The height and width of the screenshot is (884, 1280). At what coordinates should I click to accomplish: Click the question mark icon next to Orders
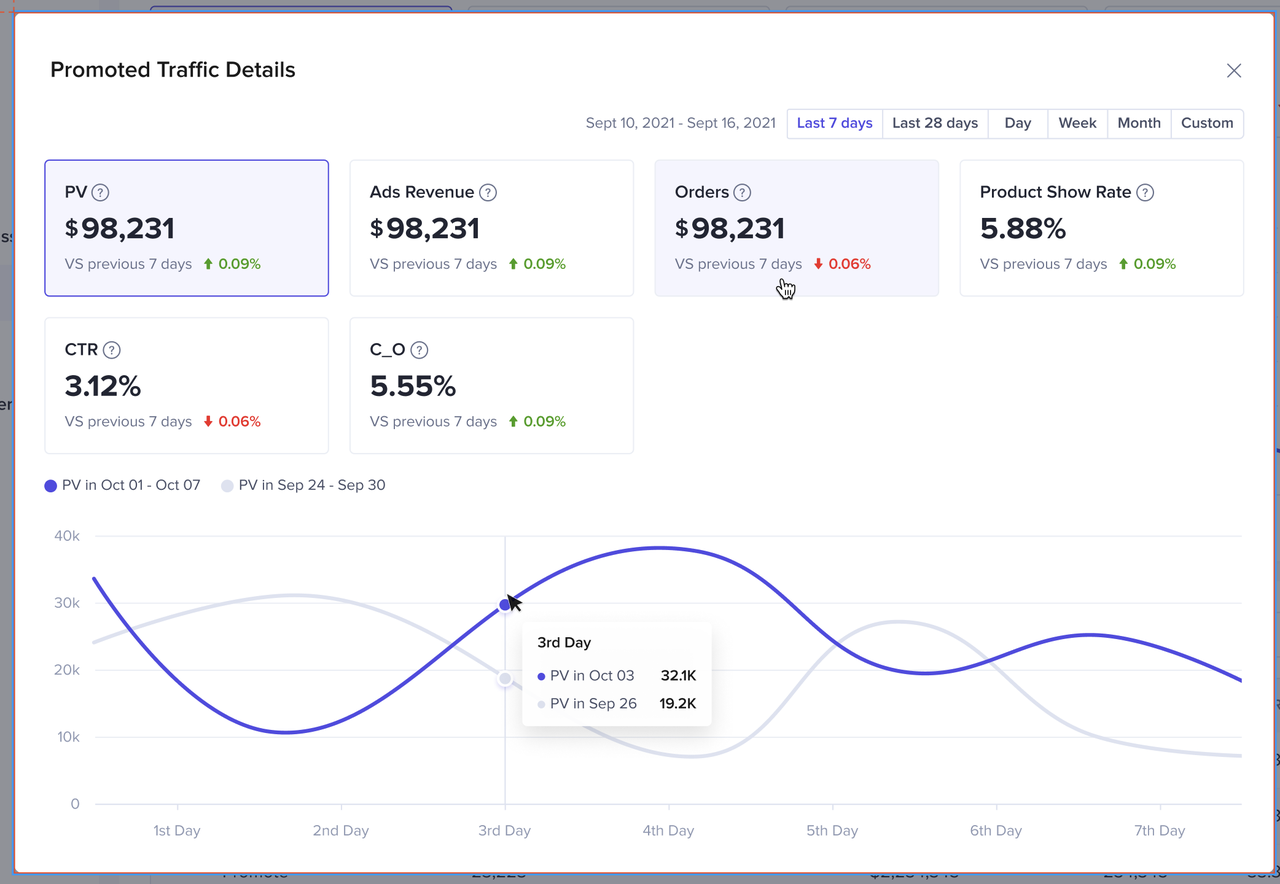pyautogui.click(x=742, y=193)
